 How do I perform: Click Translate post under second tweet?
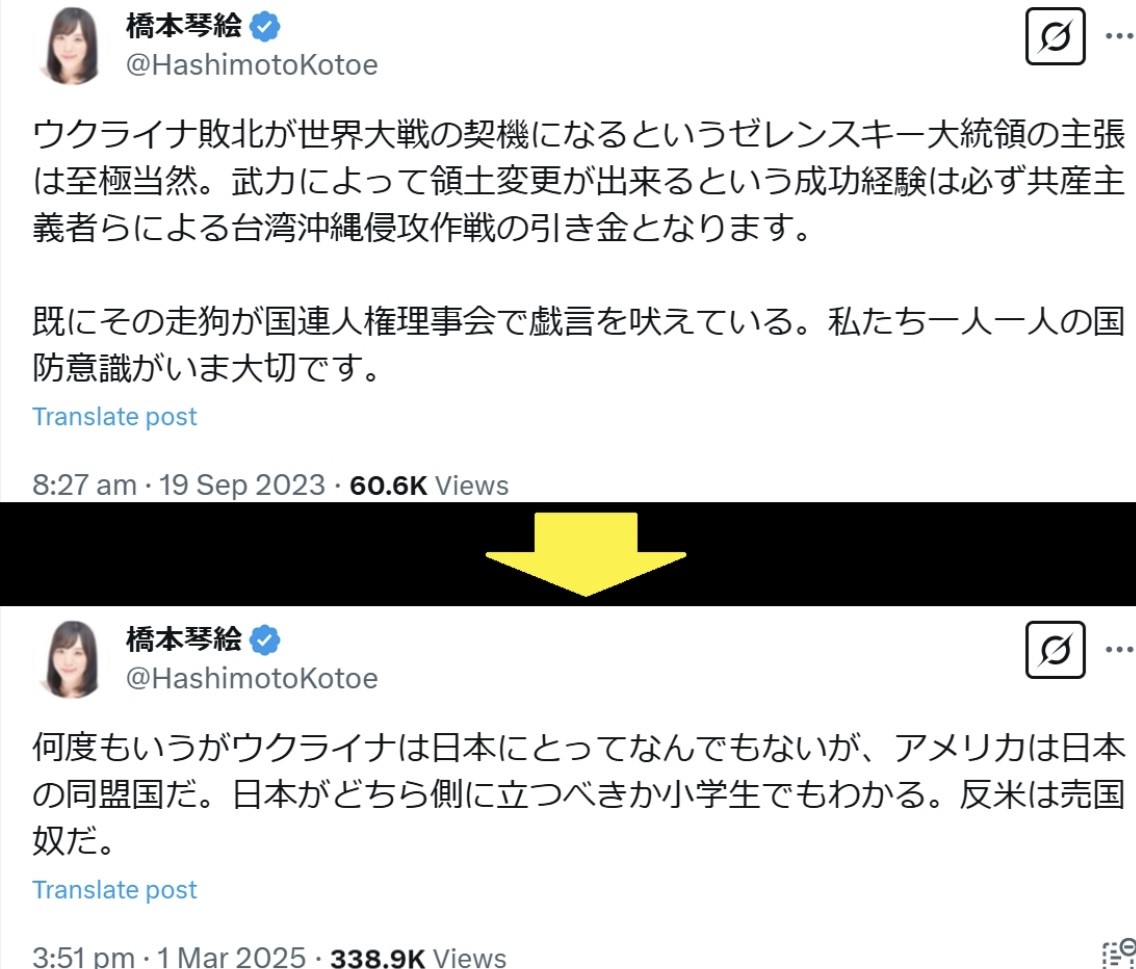[x=114, y=890]
